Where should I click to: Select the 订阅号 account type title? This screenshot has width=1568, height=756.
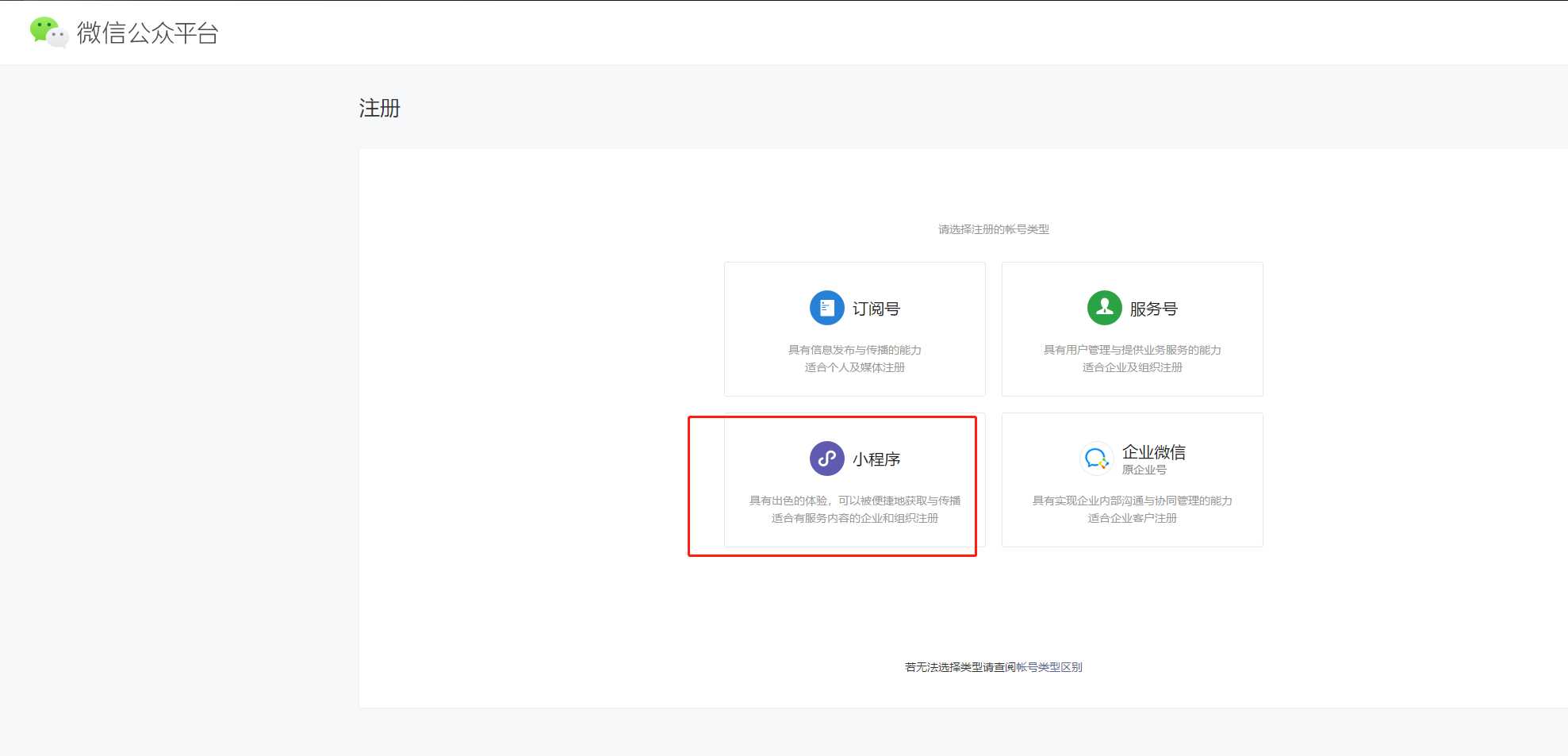click(x=876, y=309)
